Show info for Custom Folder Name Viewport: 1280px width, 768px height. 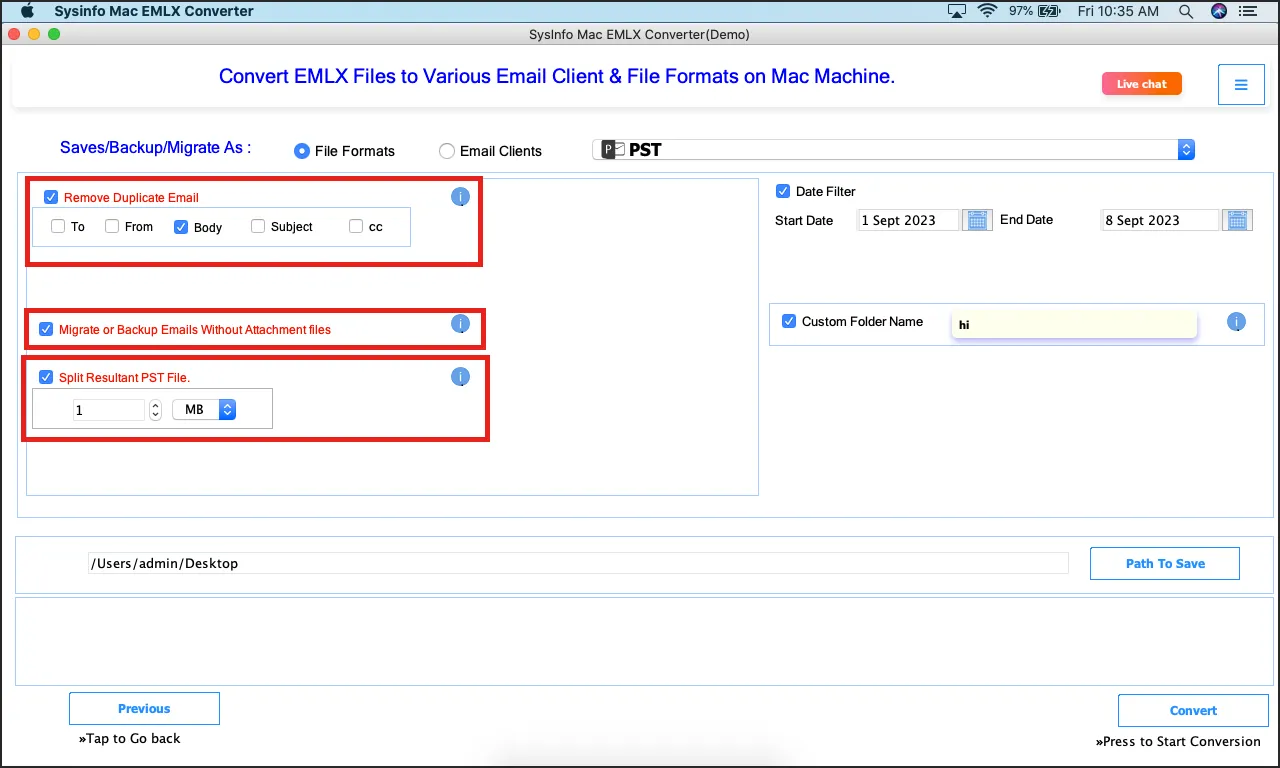point(1237,322)
